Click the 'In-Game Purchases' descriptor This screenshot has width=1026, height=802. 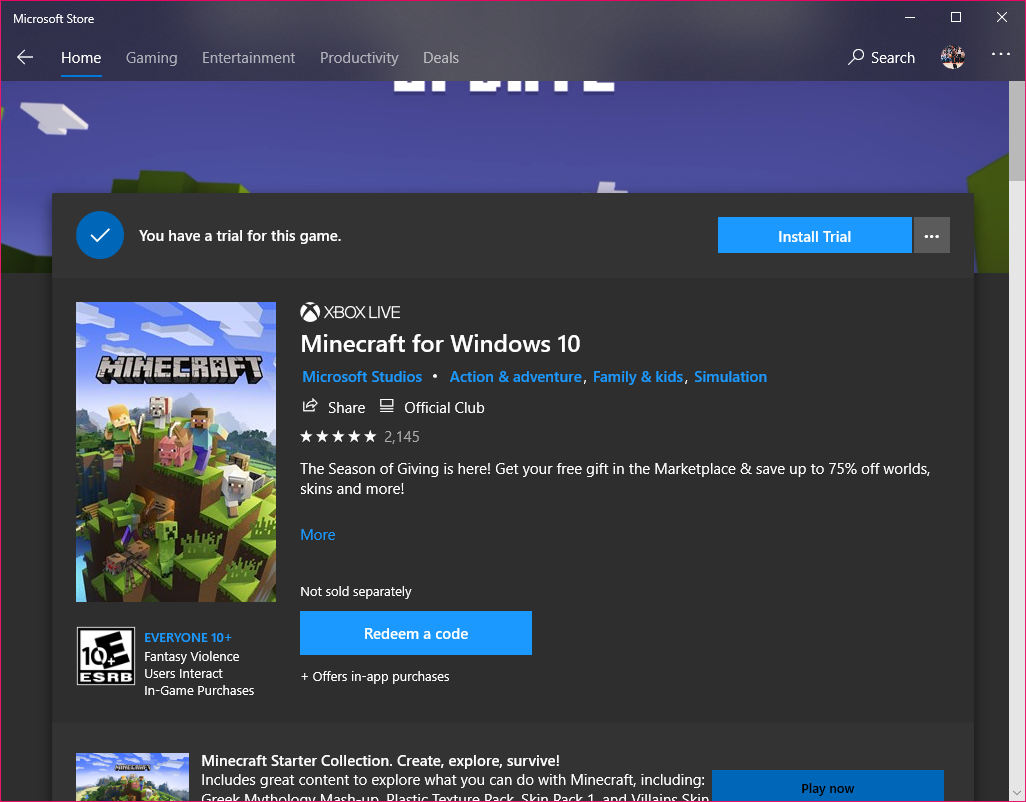tap(199, 690)
